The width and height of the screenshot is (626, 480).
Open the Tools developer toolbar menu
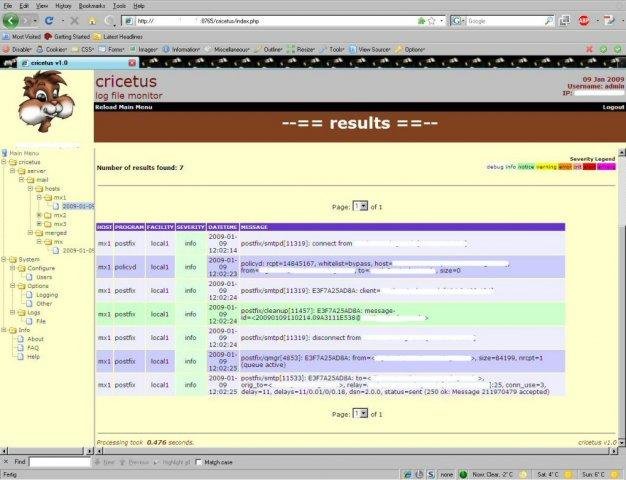[332, 50]
